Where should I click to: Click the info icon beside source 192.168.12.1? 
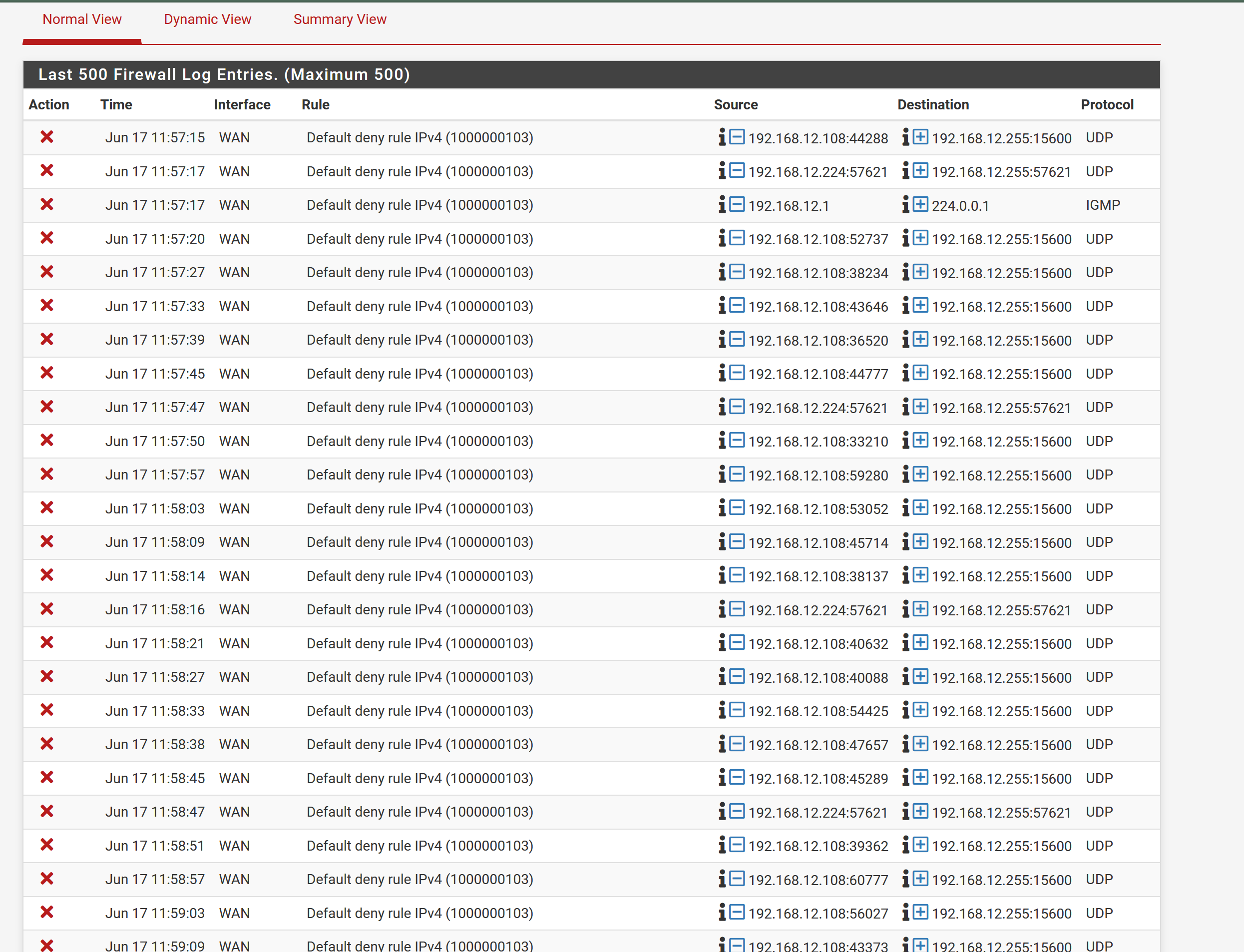pos(722,205)
